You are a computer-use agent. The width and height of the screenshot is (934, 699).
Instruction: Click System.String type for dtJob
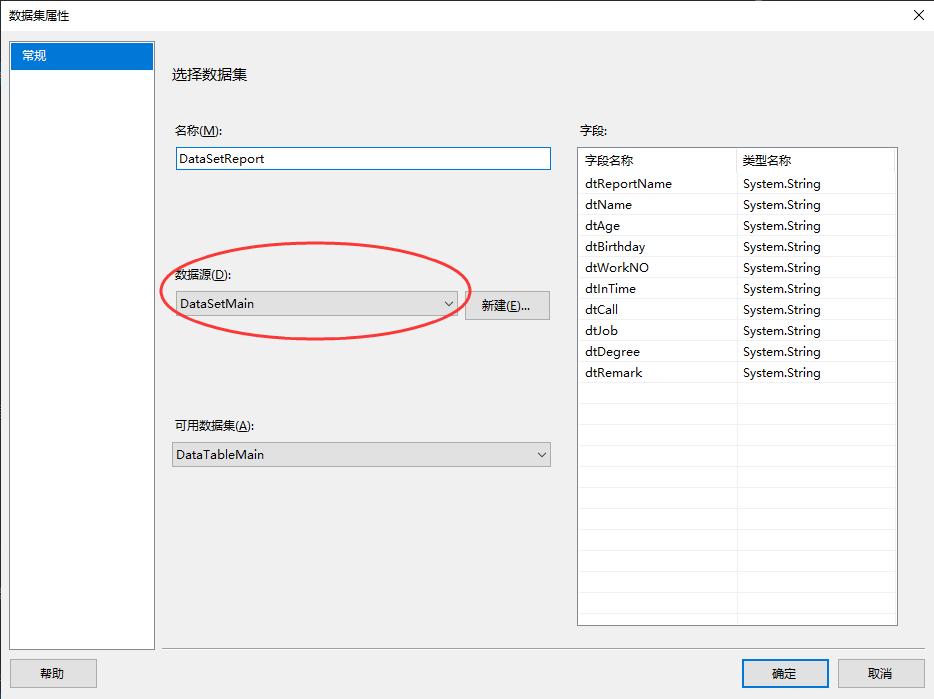[782, 331]
